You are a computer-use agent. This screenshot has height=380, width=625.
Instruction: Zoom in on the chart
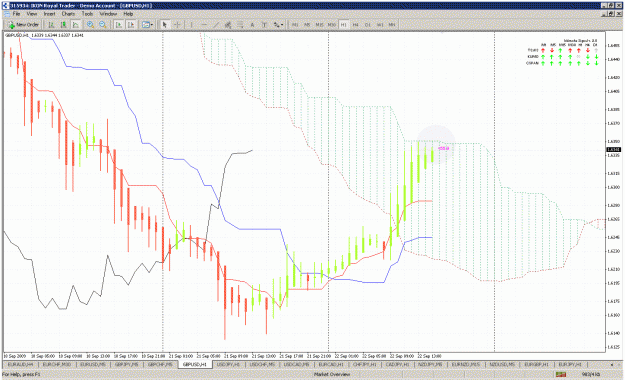(90, 25)
